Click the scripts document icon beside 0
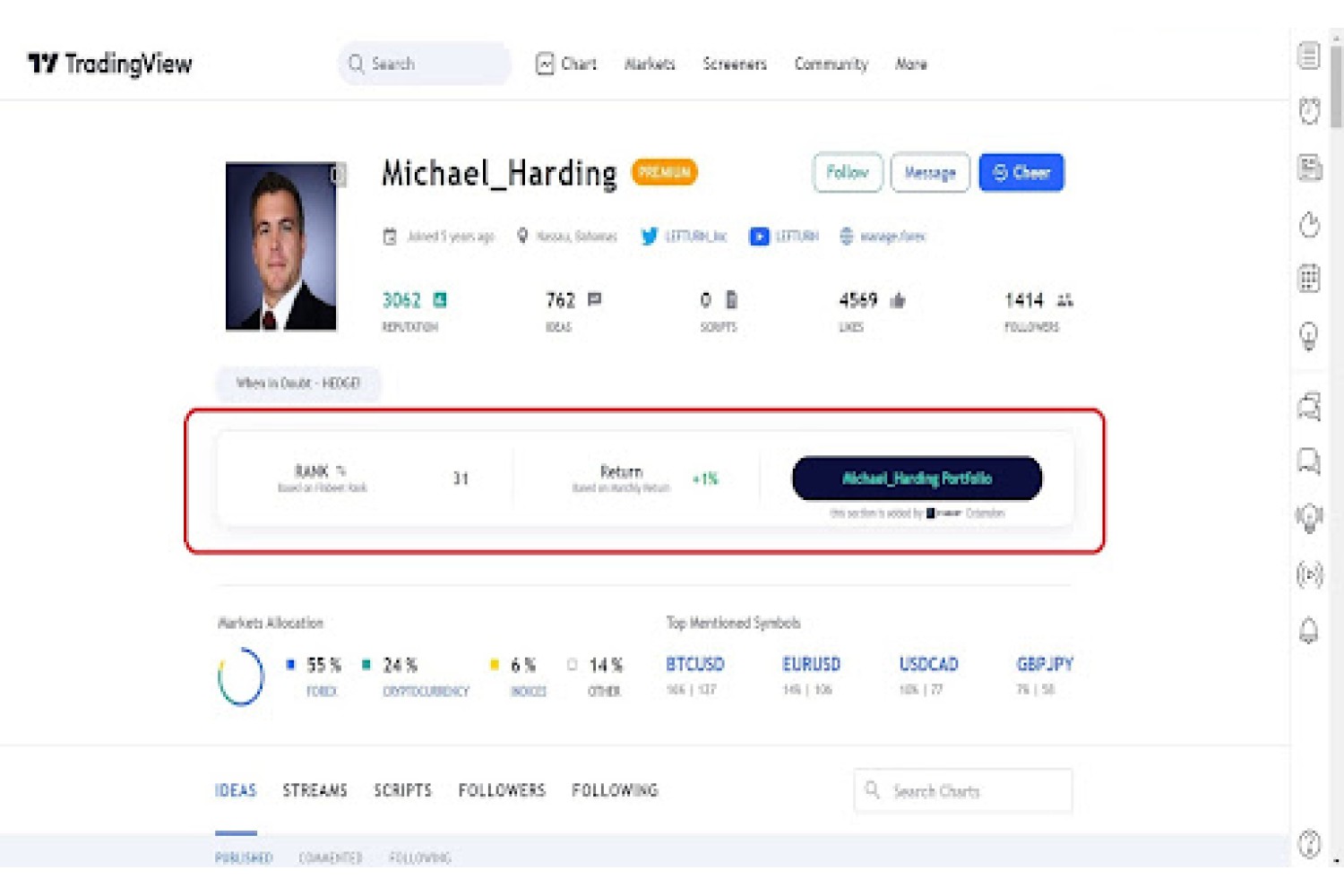Image resolution: width=1344 pixels, height=896 pixels. pos(731,299)
